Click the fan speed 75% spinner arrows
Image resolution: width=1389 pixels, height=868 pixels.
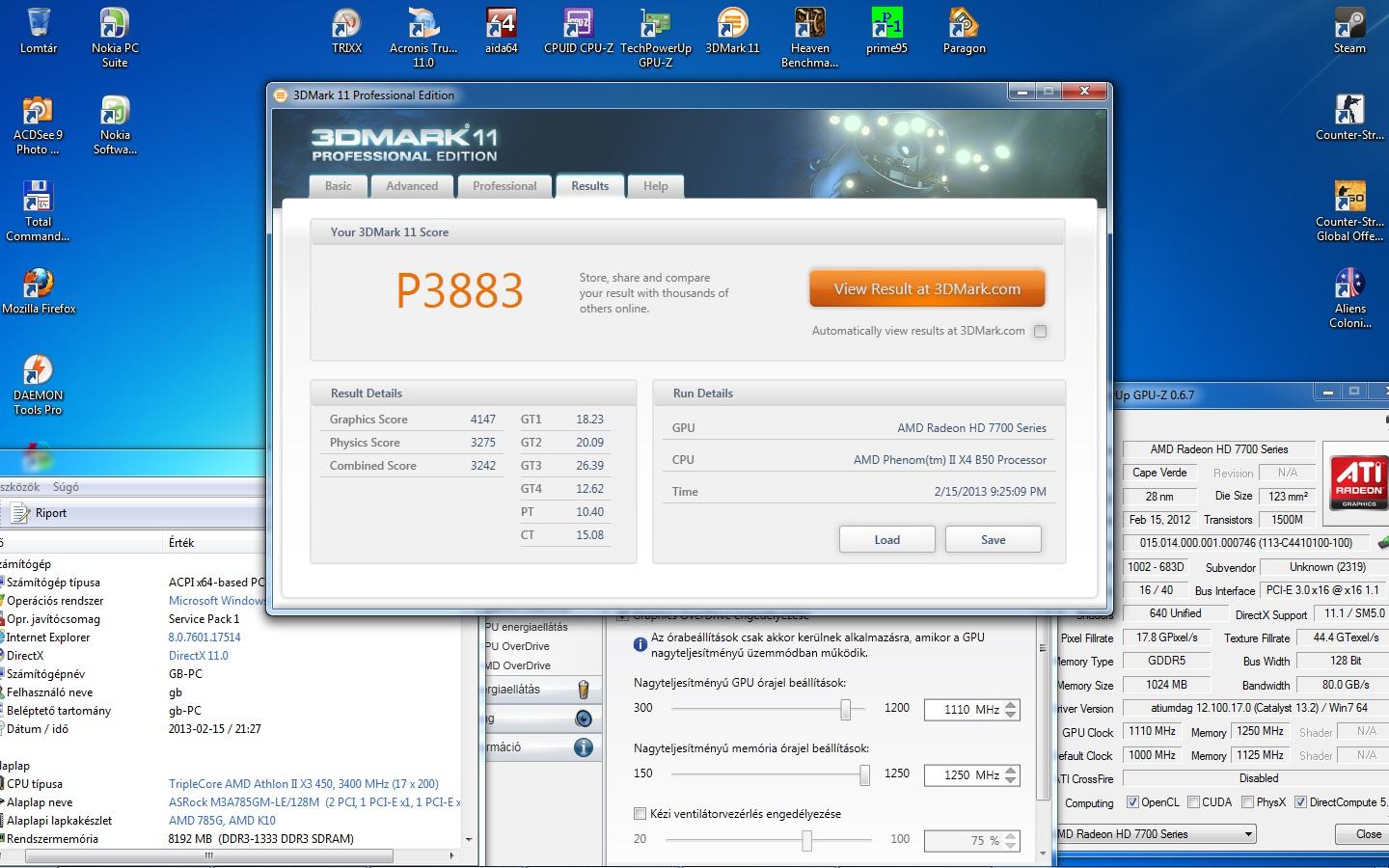pyautogui.click(x=1011, y=841)
